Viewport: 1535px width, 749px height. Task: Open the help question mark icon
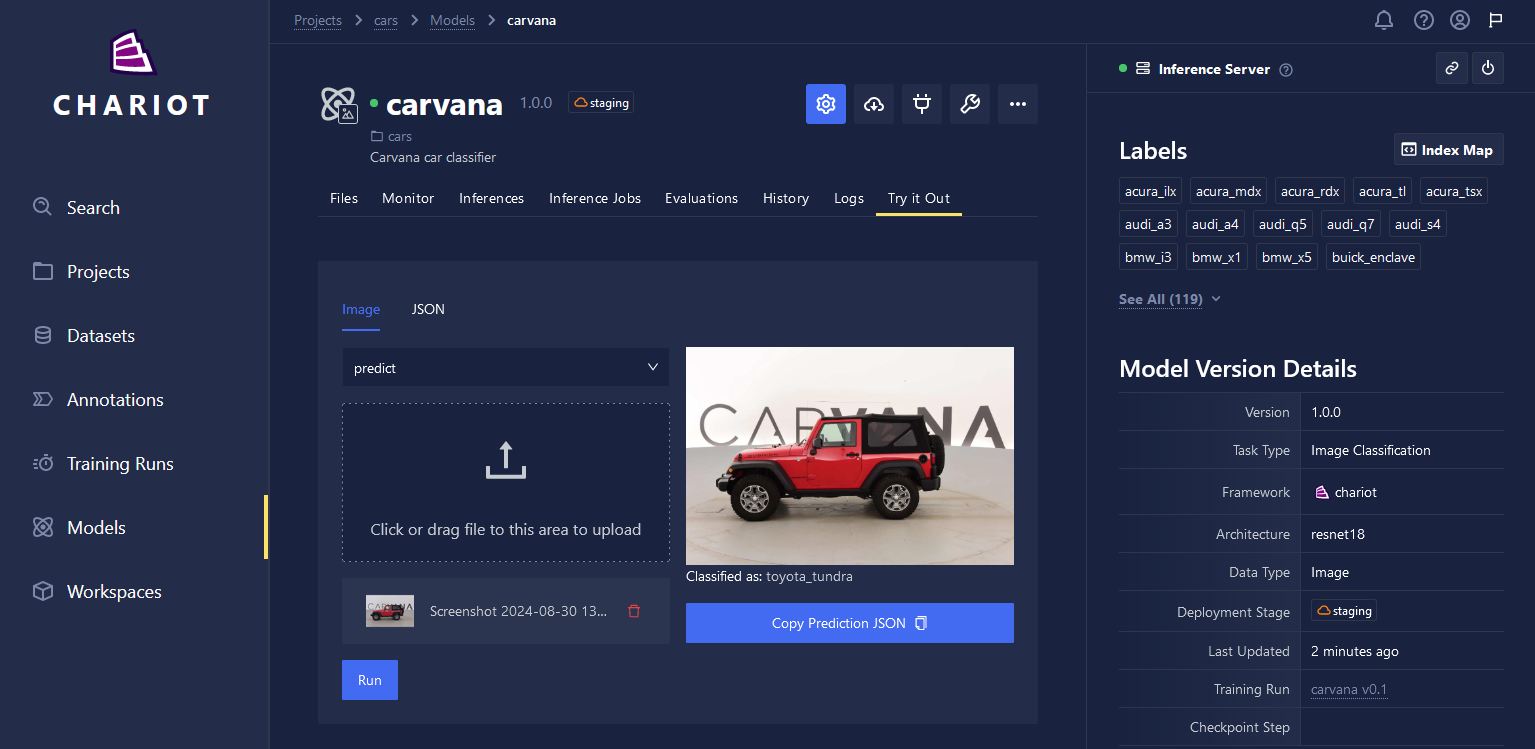1424,20
